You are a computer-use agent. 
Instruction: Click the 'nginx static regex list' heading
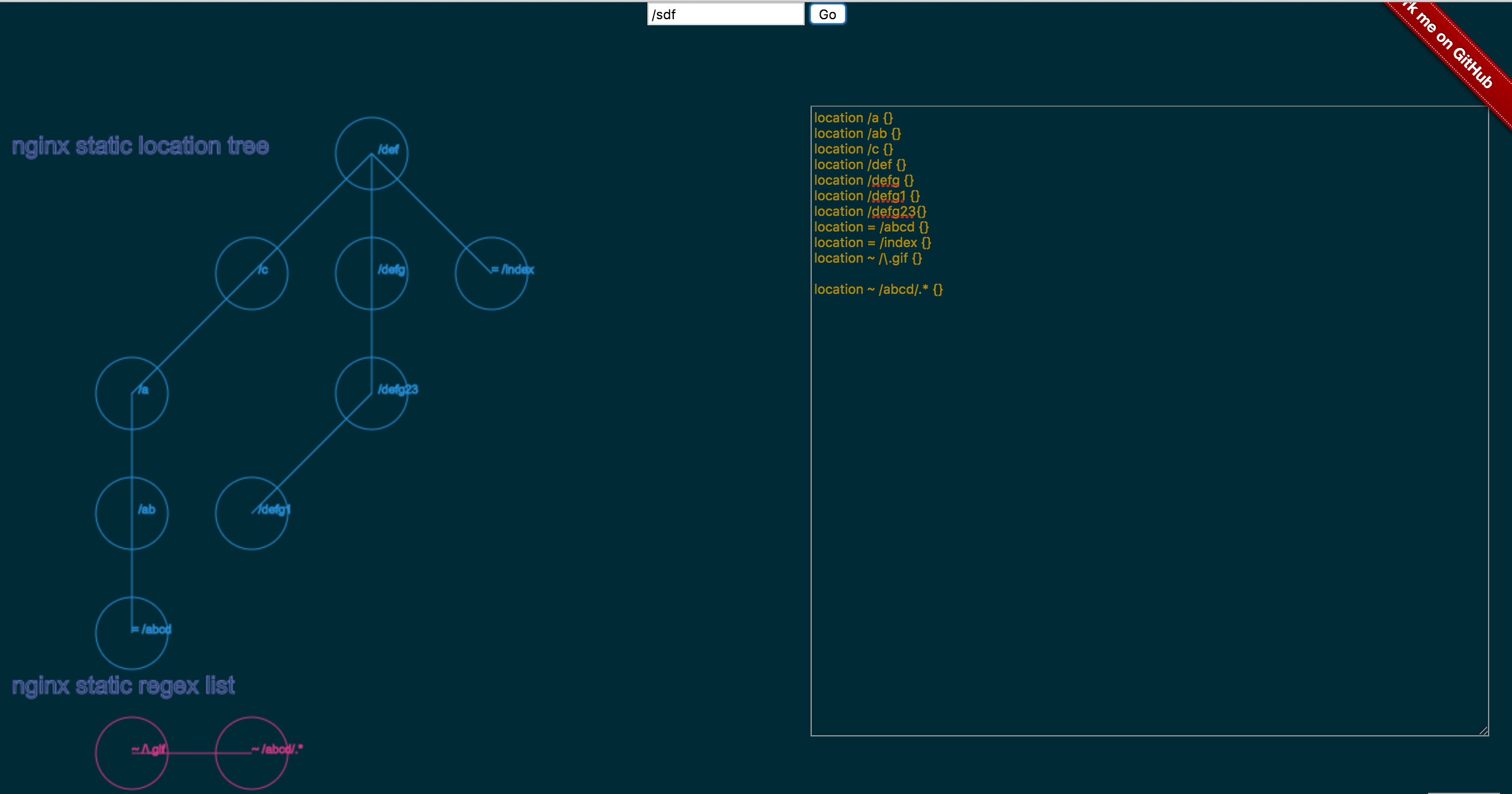pos(124,685)
